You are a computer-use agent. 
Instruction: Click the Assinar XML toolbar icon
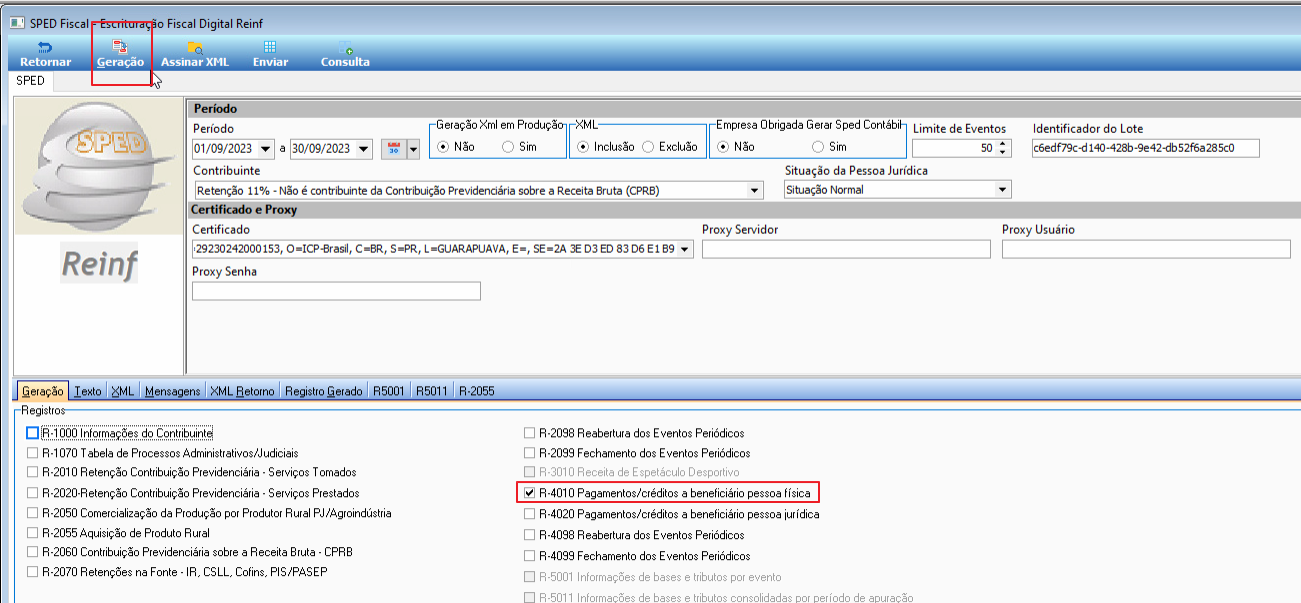195,47
